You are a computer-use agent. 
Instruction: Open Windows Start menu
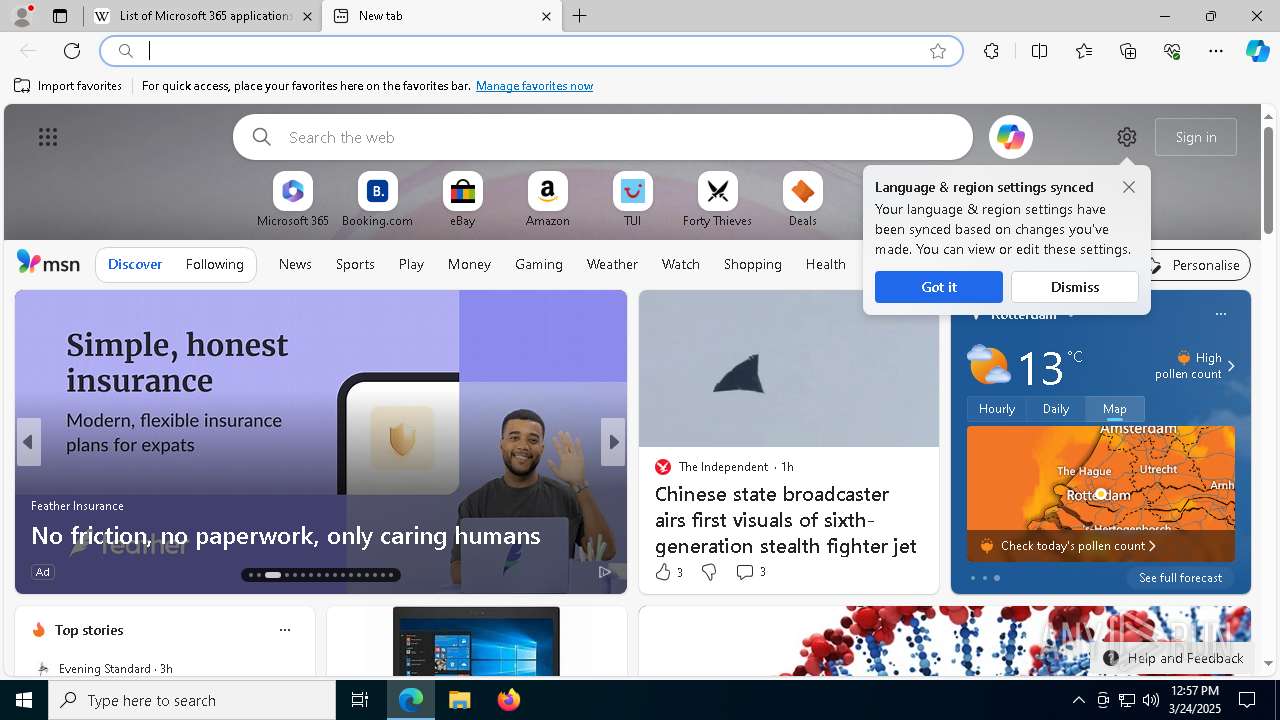click(x=24, y=700)
